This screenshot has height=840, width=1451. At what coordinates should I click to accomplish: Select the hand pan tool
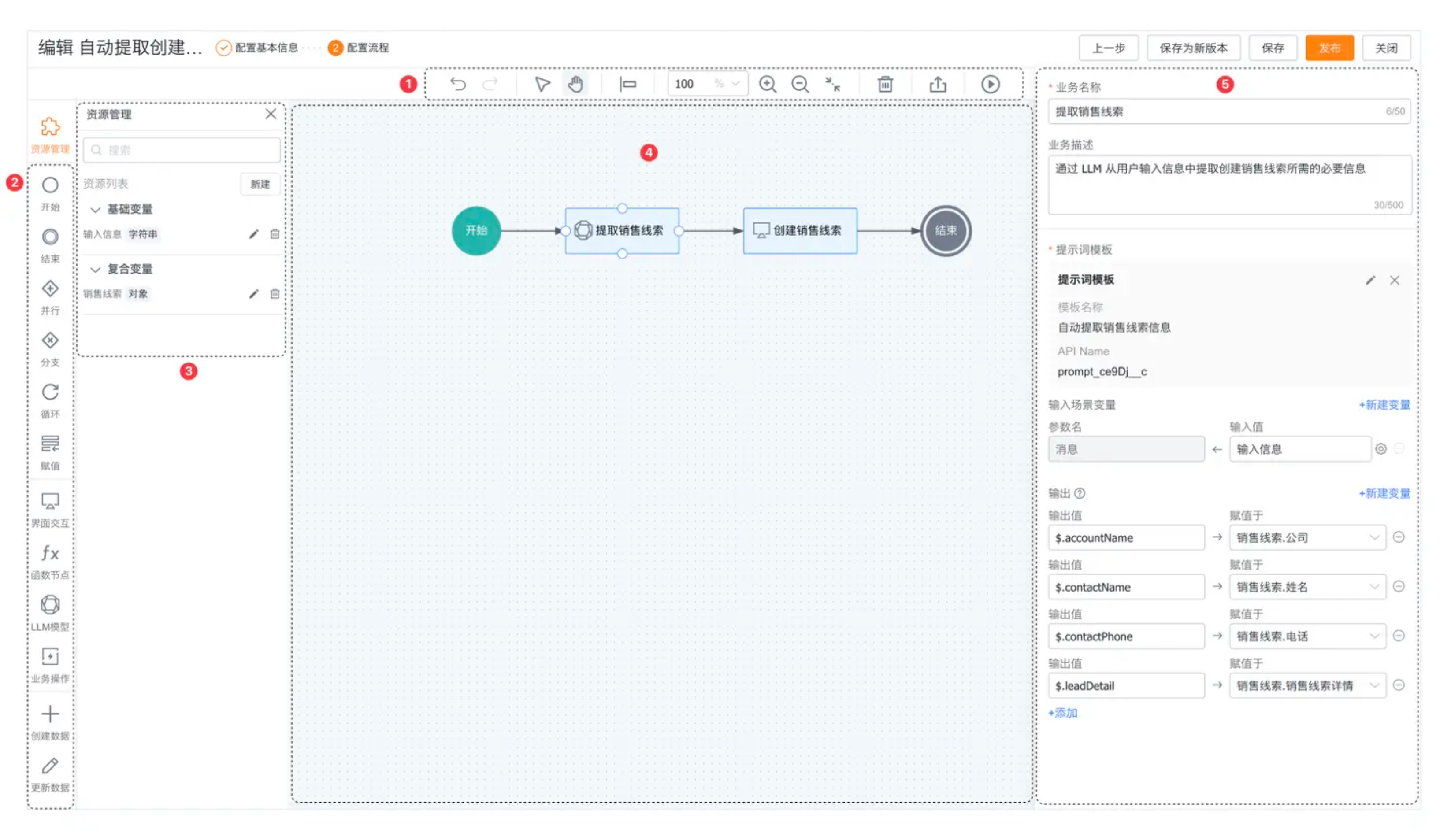click(x=575, y=85)
